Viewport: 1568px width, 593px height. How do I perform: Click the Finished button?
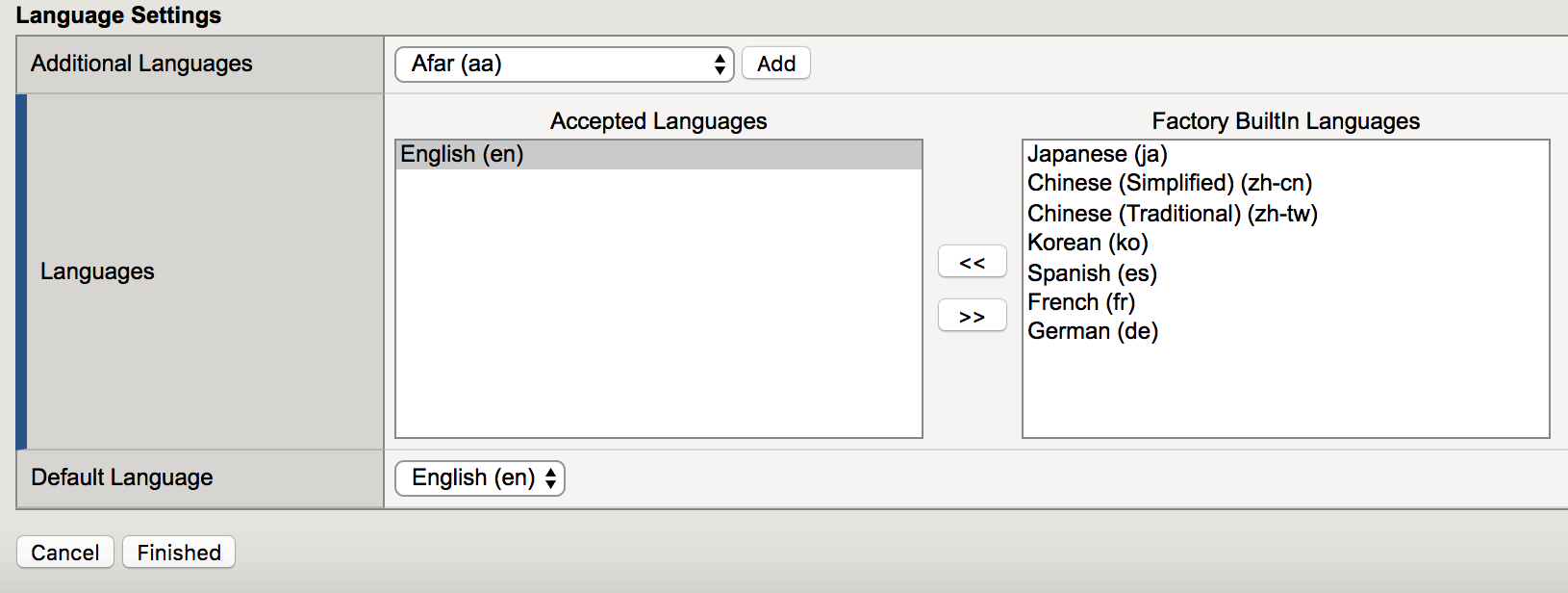point(179,553)
